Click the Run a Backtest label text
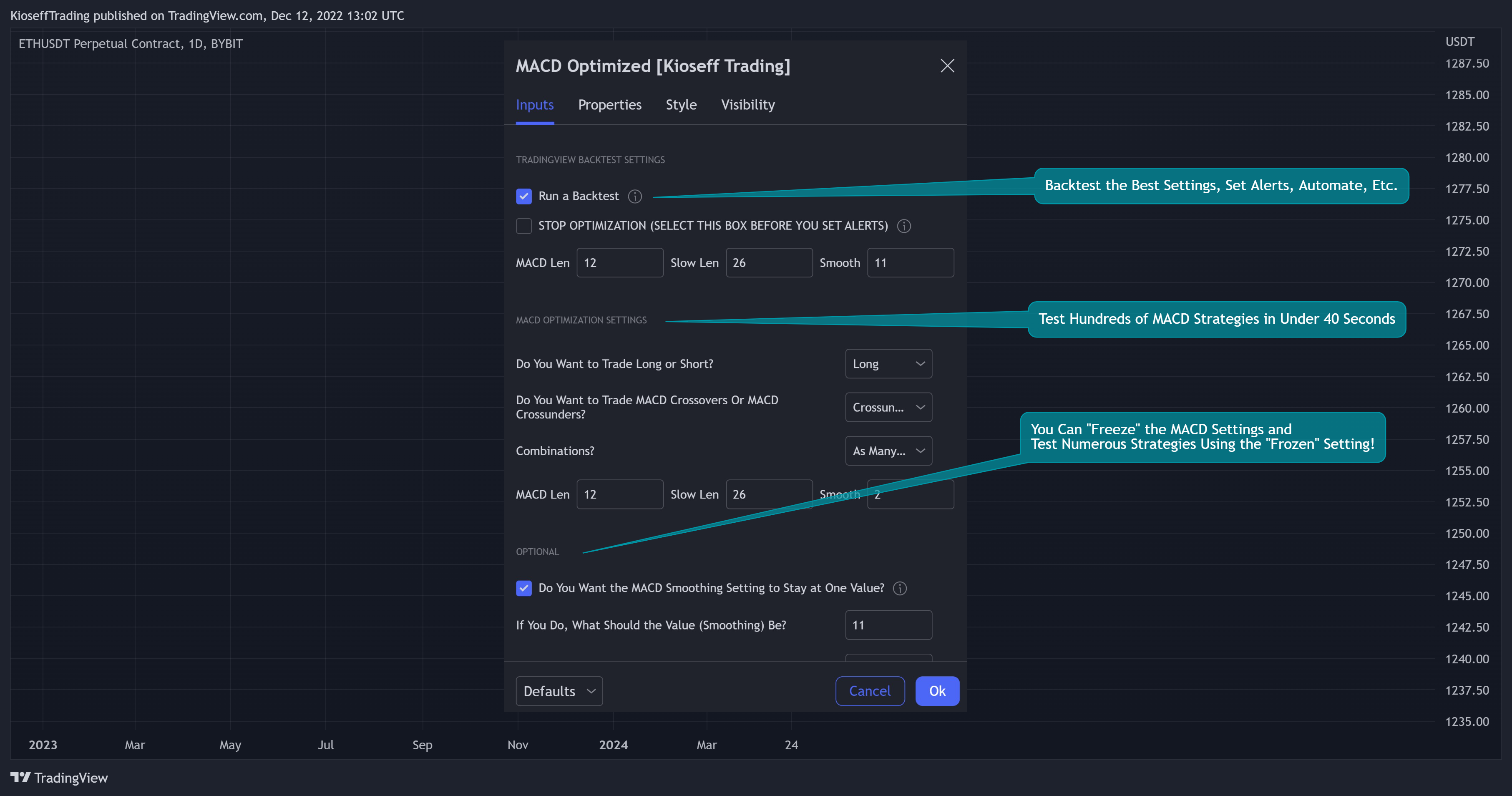The image size is (1512, 796). pyautogui.click(x=578, y=196)
